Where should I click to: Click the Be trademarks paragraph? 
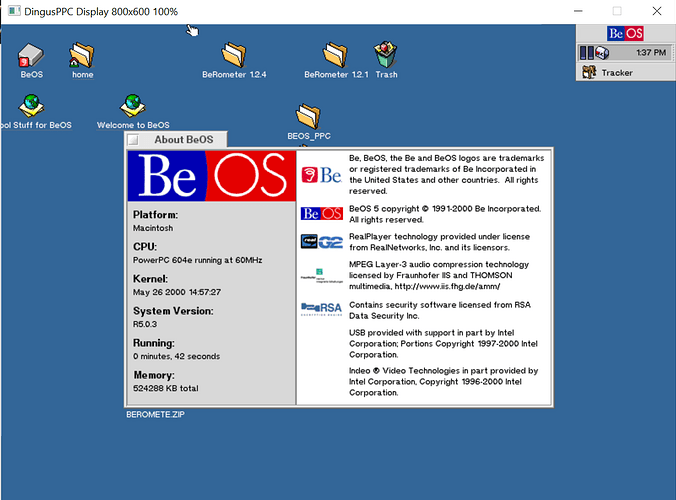point(447,175)
